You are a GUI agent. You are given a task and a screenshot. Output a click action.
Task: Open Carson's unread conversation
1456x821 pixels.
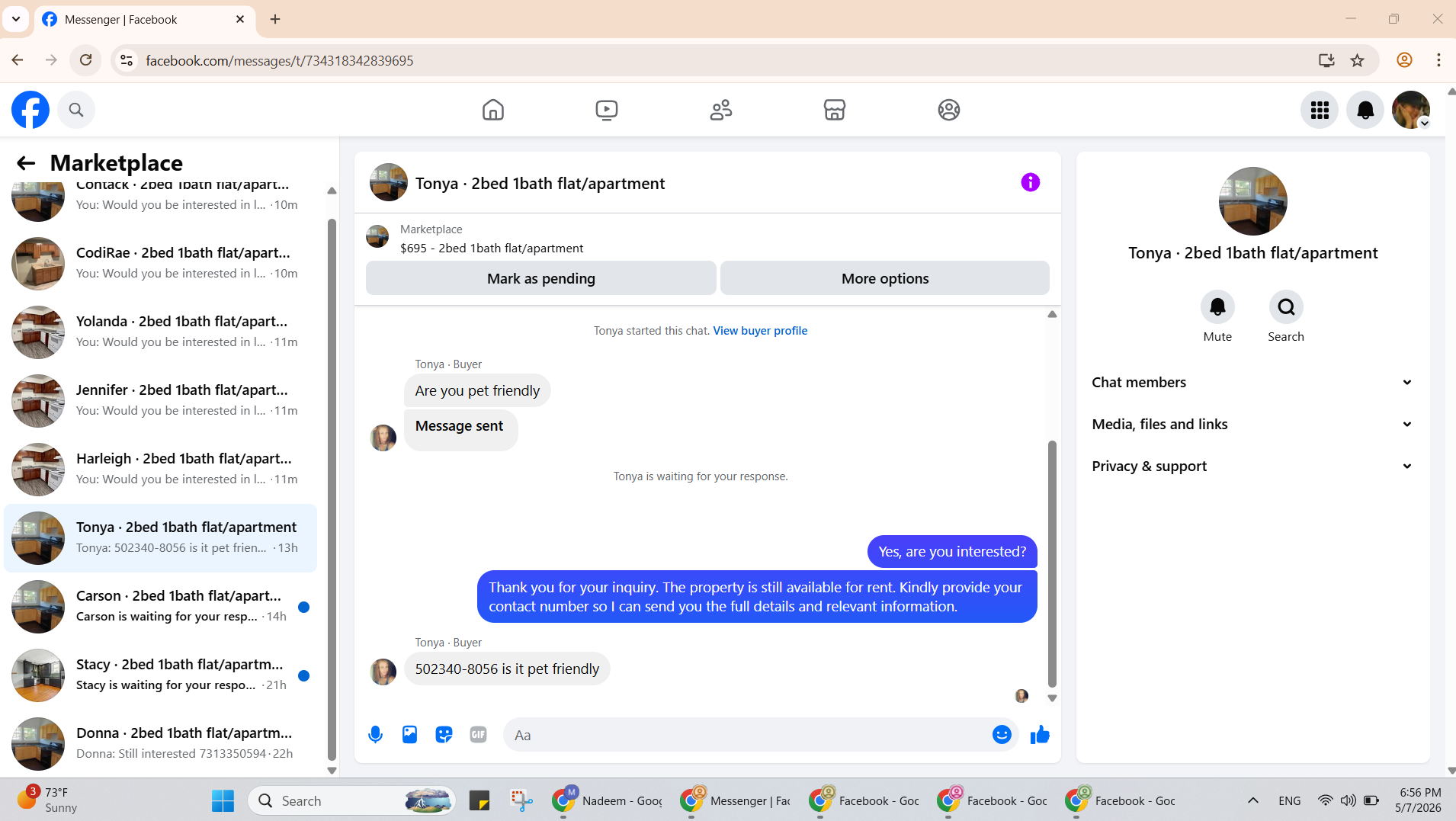(160, 607)
